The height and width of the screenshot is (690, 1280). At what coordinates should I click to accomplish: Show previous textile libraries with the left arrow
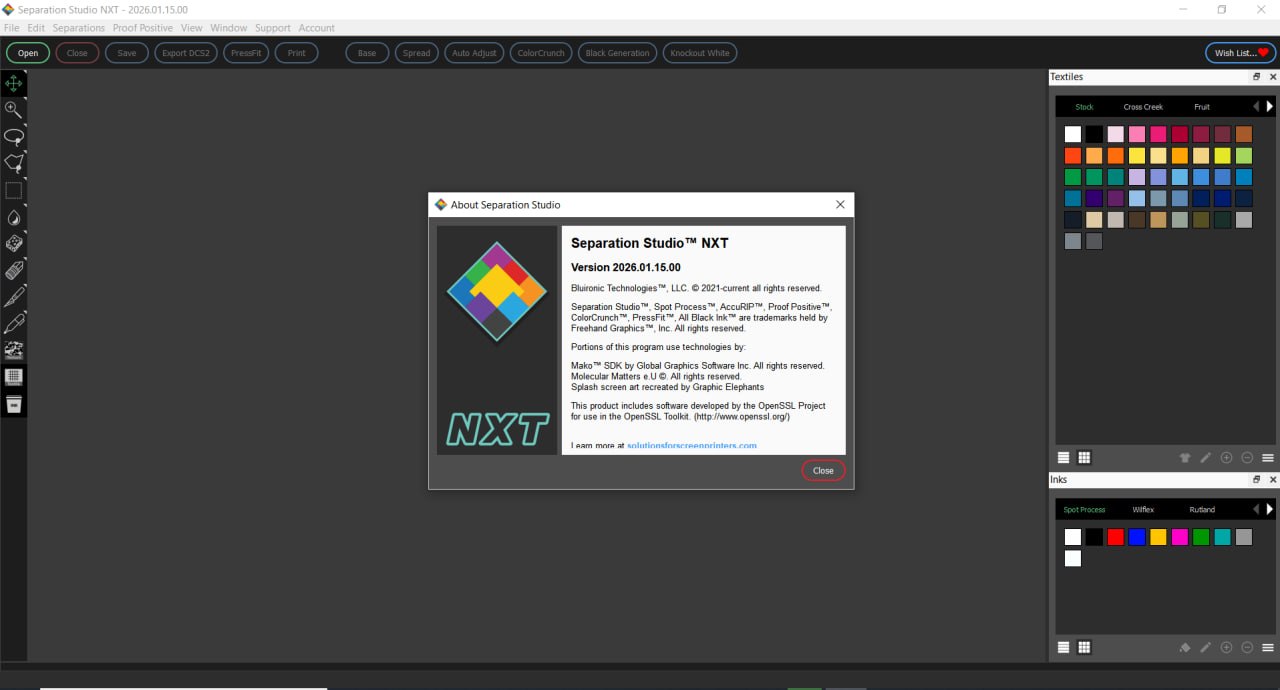tap(1256, 106)
